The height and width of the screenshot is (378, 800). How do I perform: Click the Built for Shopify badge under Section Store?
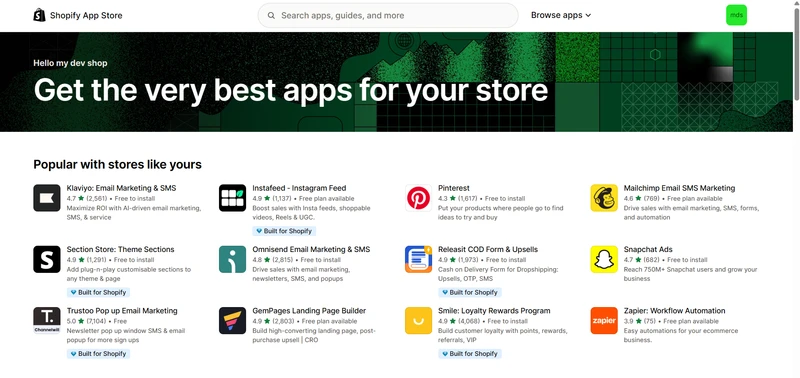point(98,292)
